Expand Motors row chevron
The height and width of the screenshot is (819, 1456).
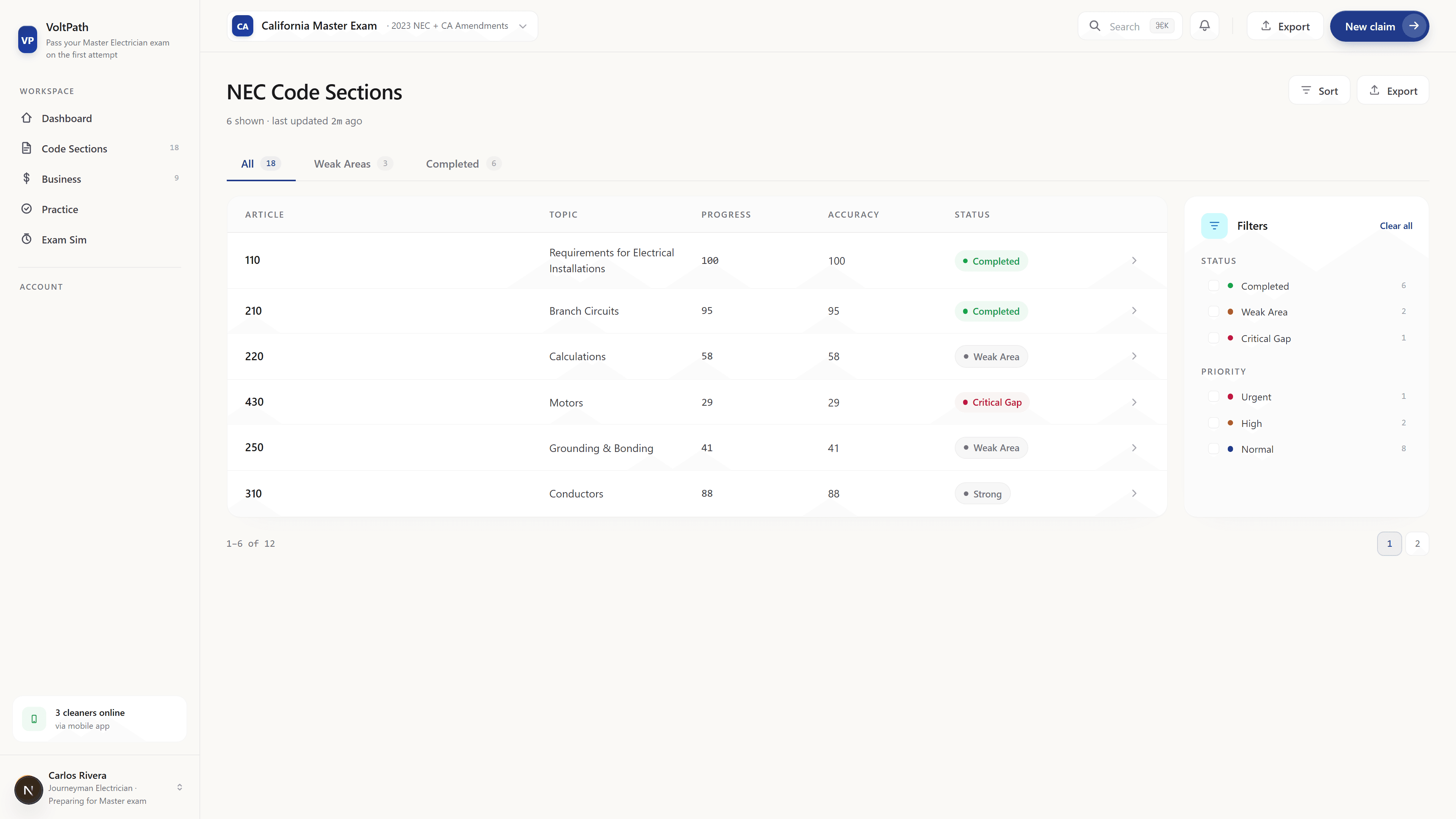[1134, 402]
